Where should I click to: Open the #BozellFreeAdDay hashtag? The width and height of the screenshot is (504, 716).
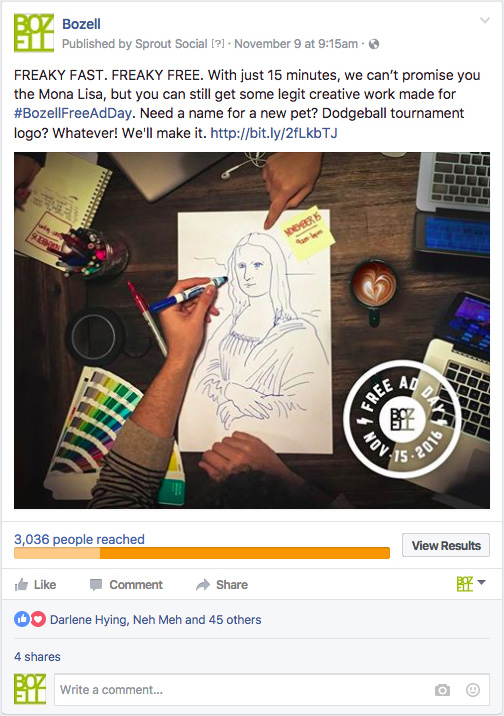click(73, 113)
